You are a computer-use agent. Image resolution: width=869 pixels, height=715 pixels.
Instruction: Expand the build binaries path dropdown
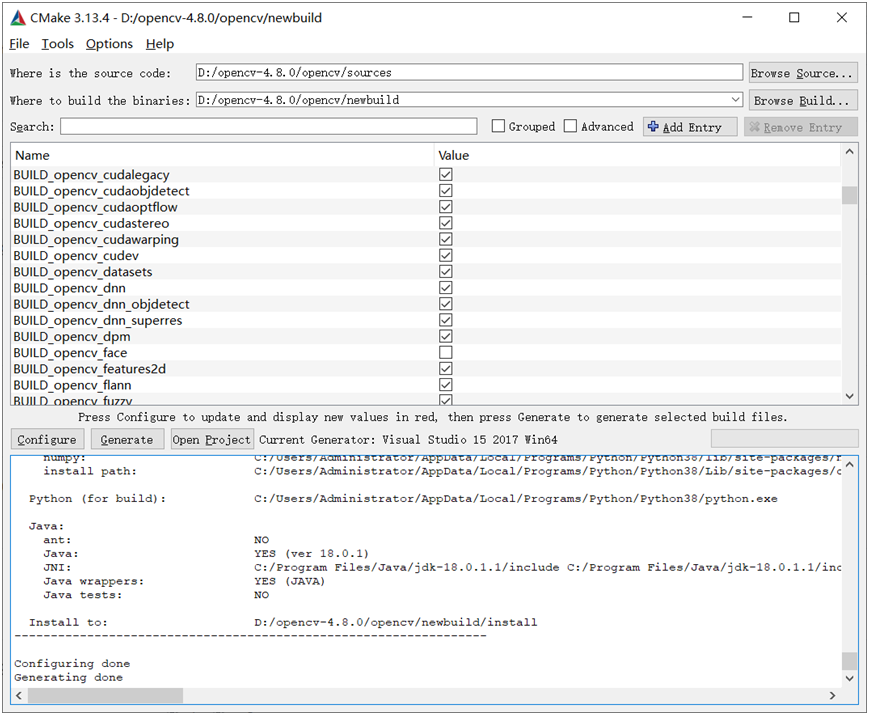point(735,100)
